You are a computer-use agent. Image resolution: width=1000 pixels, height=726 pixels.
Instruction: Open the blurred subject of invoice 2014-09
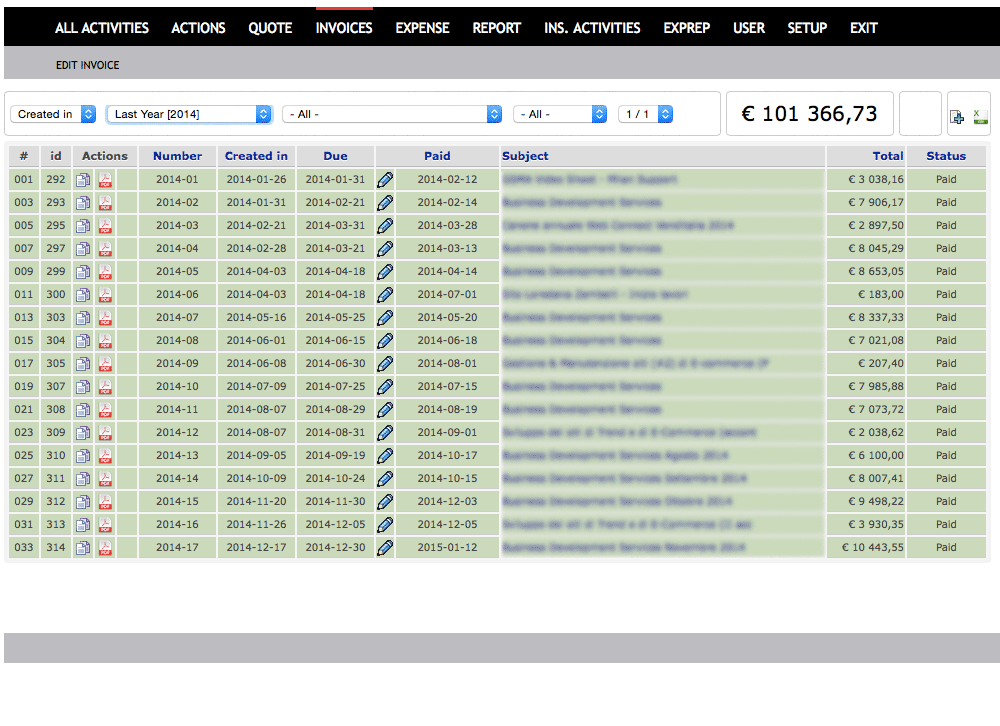[x=635, y=364]
